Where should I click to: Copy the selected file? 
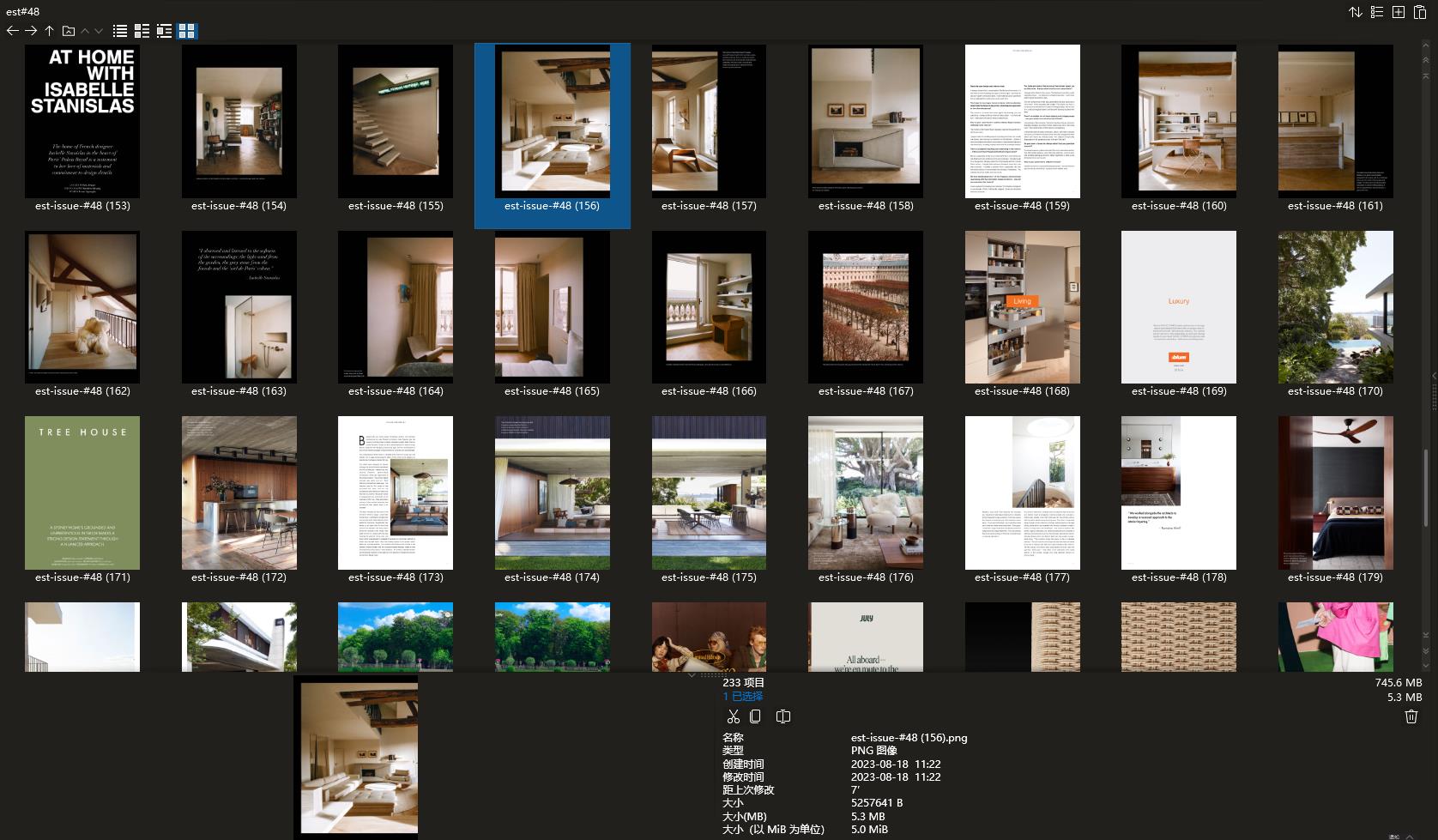[755, 716]
